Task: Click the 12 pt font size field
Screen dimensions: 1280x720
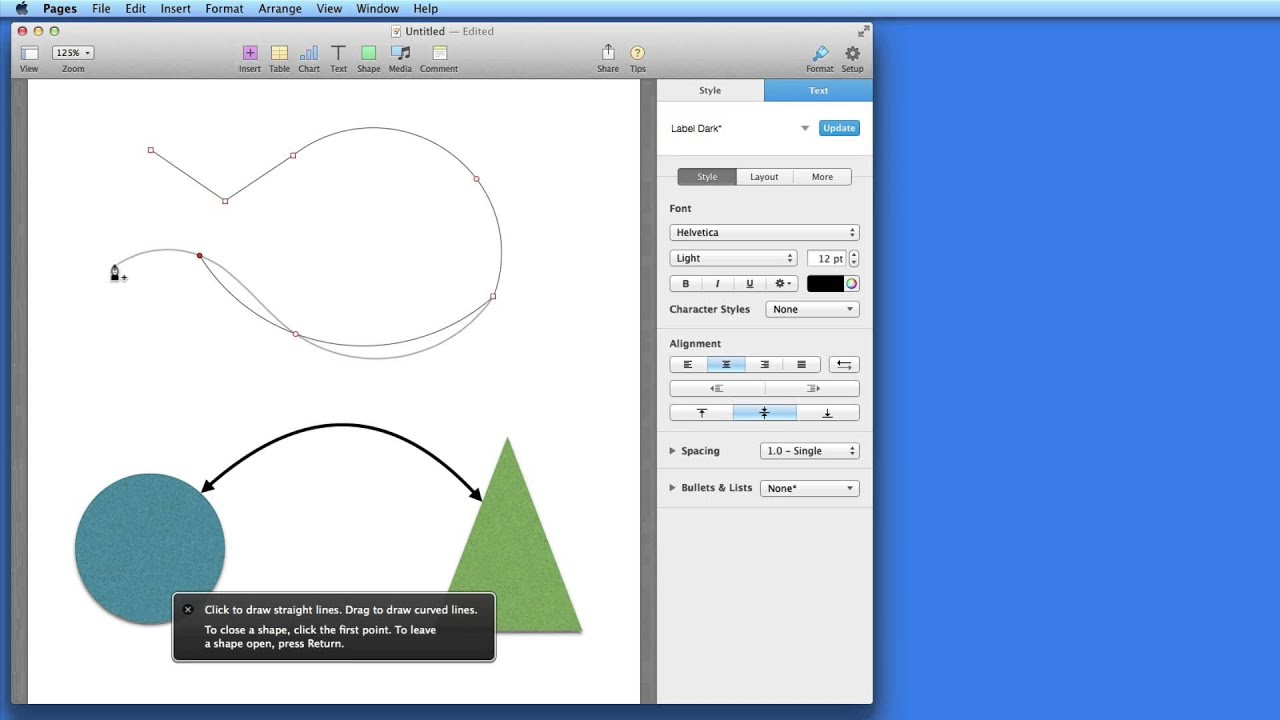Action: [827, 258]
